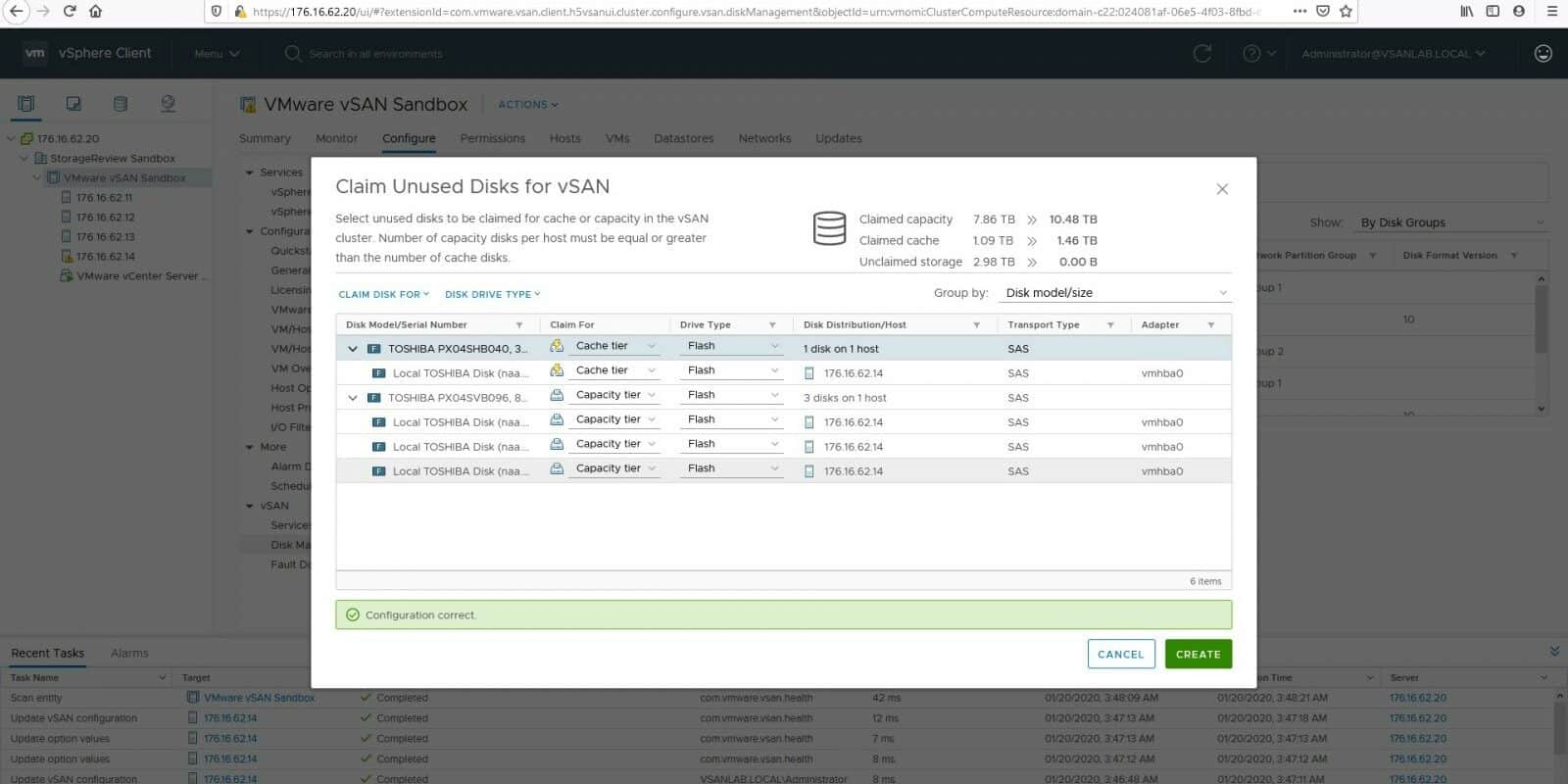Switch to the Updates tab
The width and height of the screenshot is (1568, 784).
pyautogui.click(x=839, y=139)
